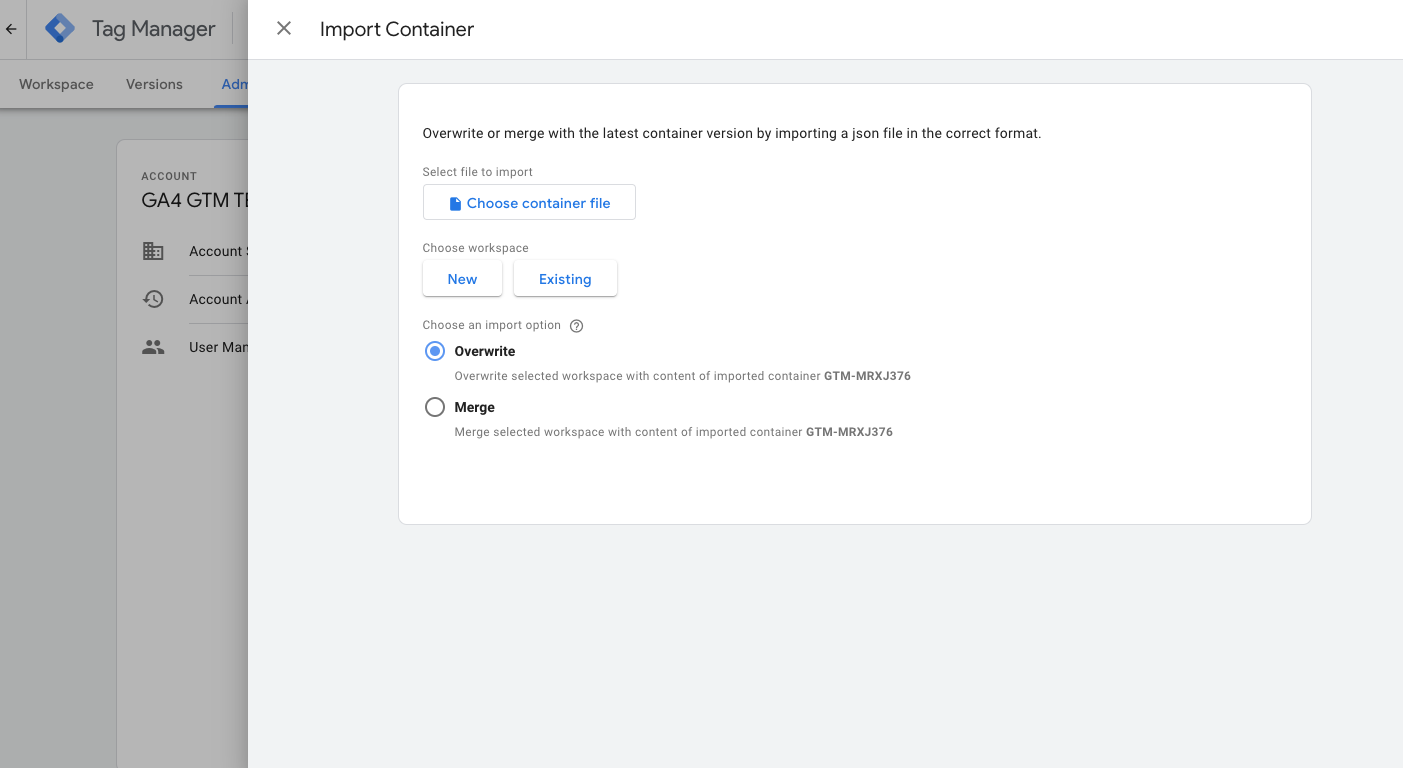The height and width of the screenshot is (768, 1403).
Task: Click the GTM-MRXJ376 ID in Merge description
Action: 849,433
